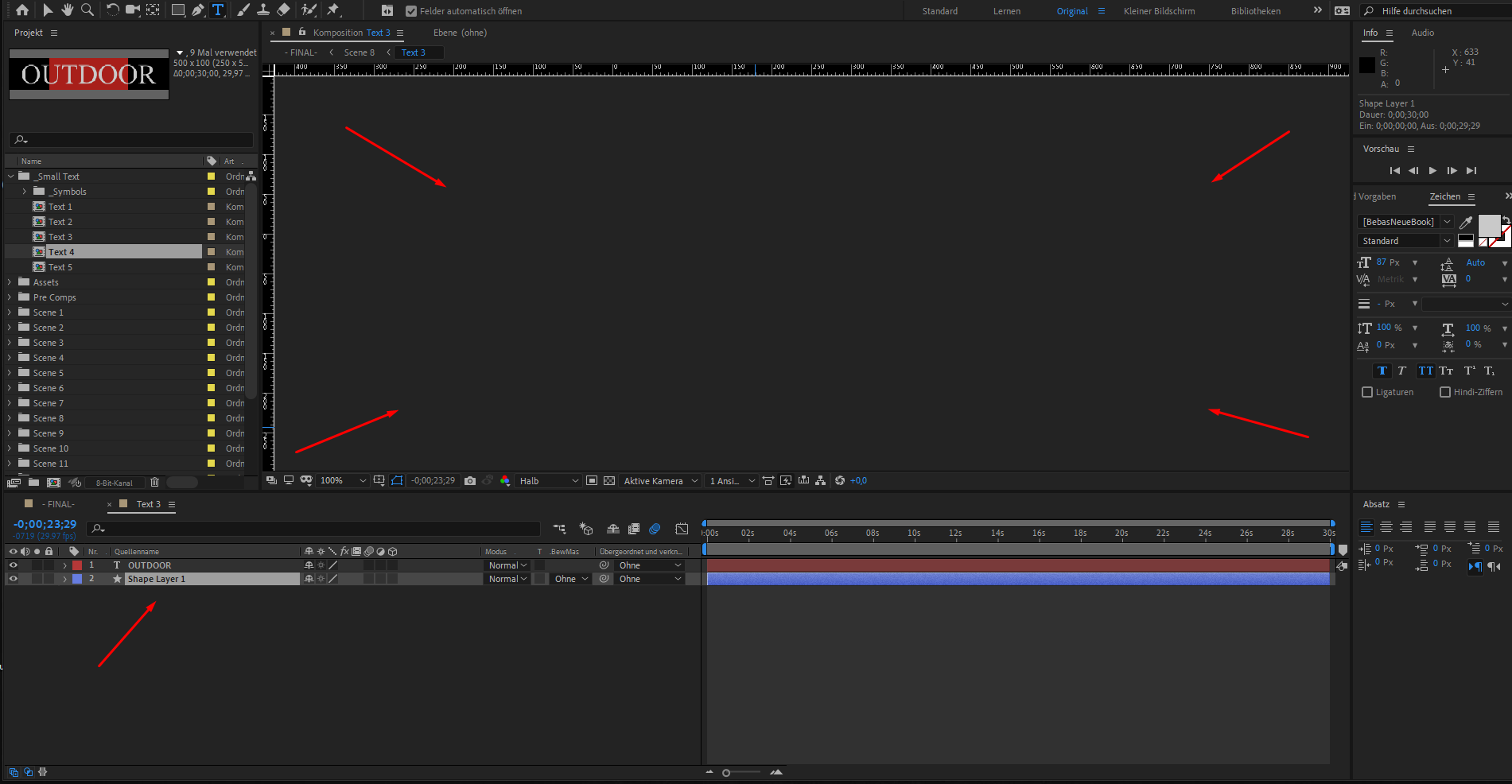The image size is (1512, 784).
Task: Enable the Ligaturen checkbox
Action: click(x=1367, y=392)
